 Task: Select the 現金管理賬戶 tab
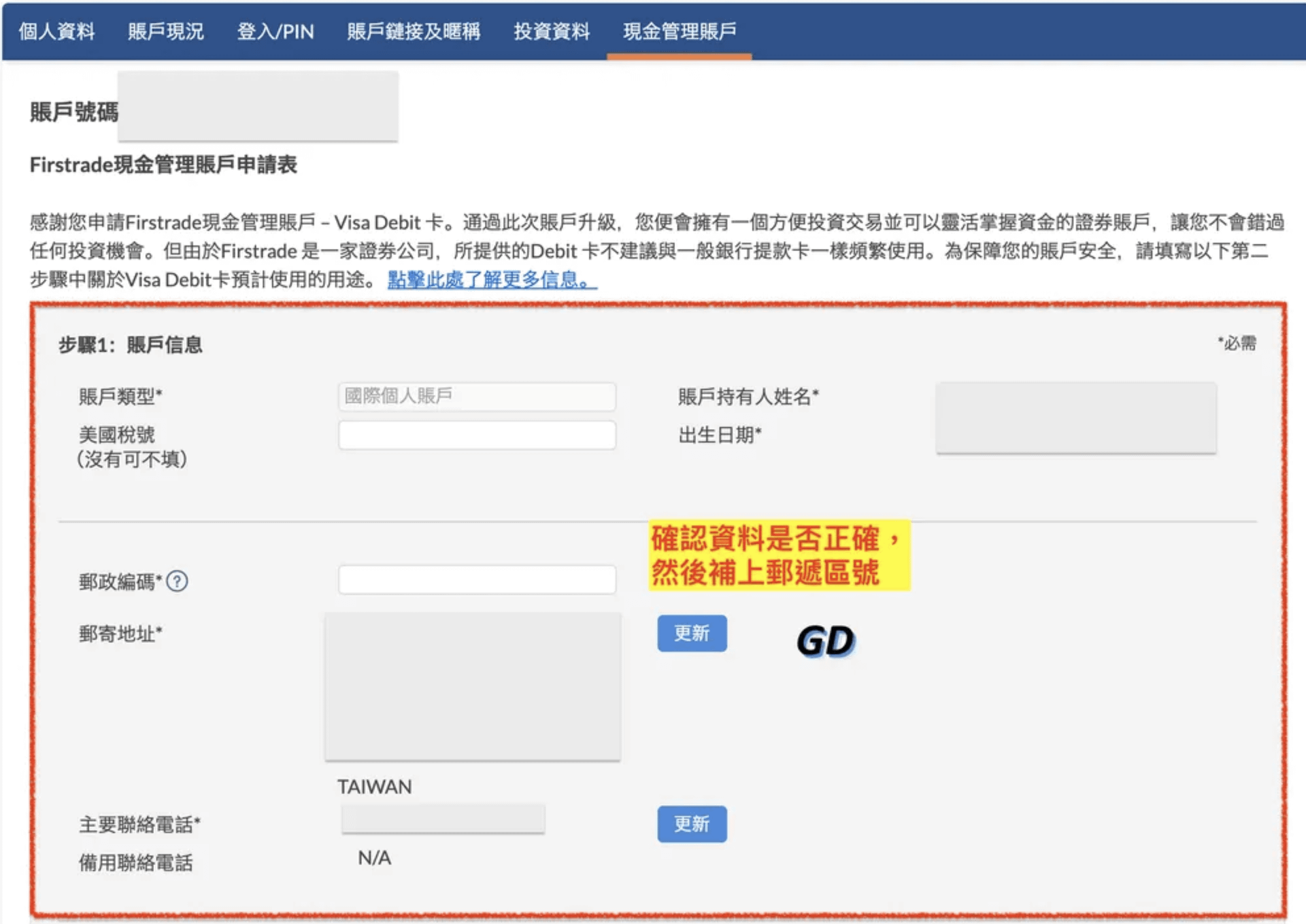point(680,31)
